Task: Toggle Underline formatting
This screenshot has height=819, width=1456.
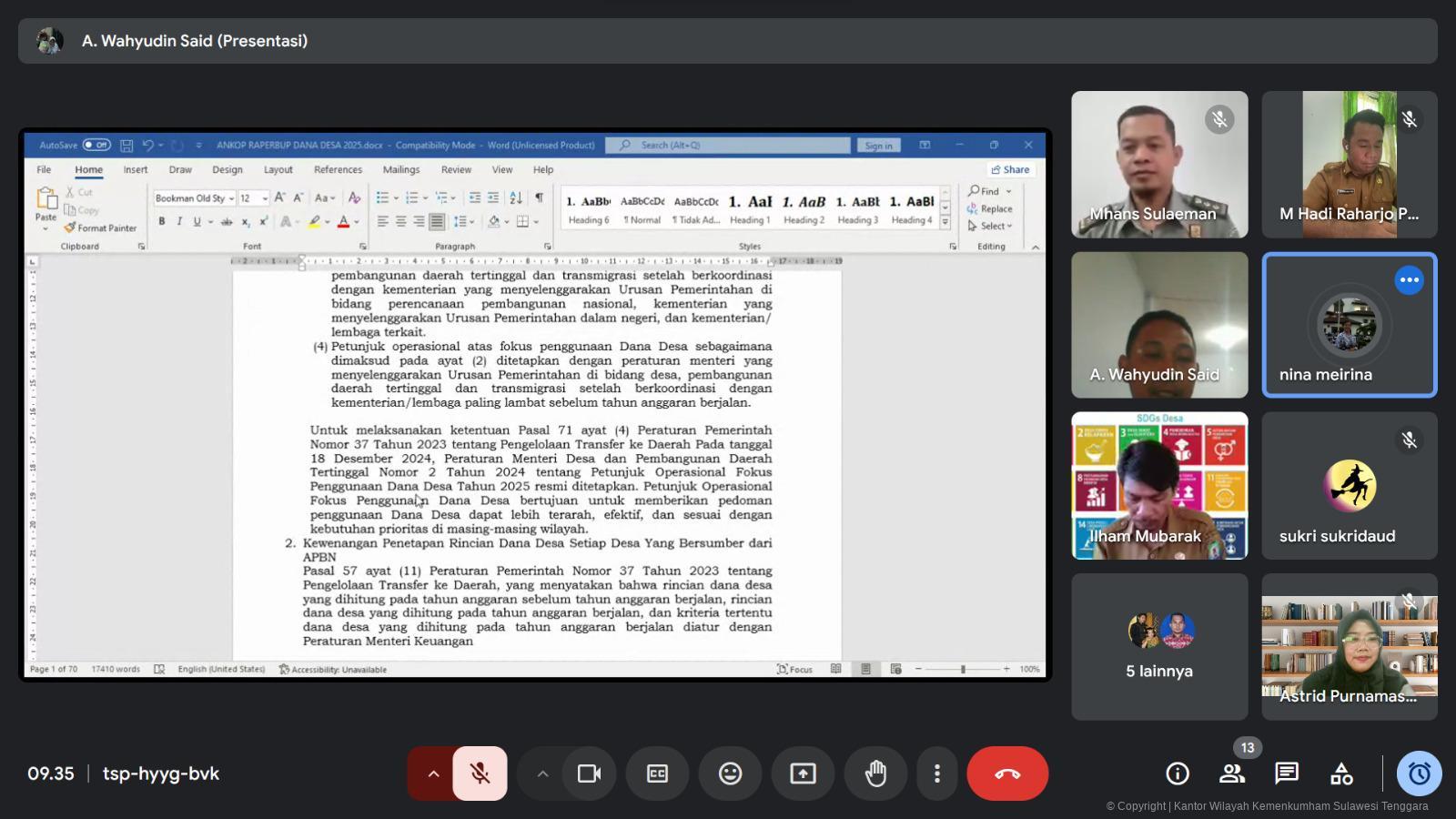Action: [197, 221]
